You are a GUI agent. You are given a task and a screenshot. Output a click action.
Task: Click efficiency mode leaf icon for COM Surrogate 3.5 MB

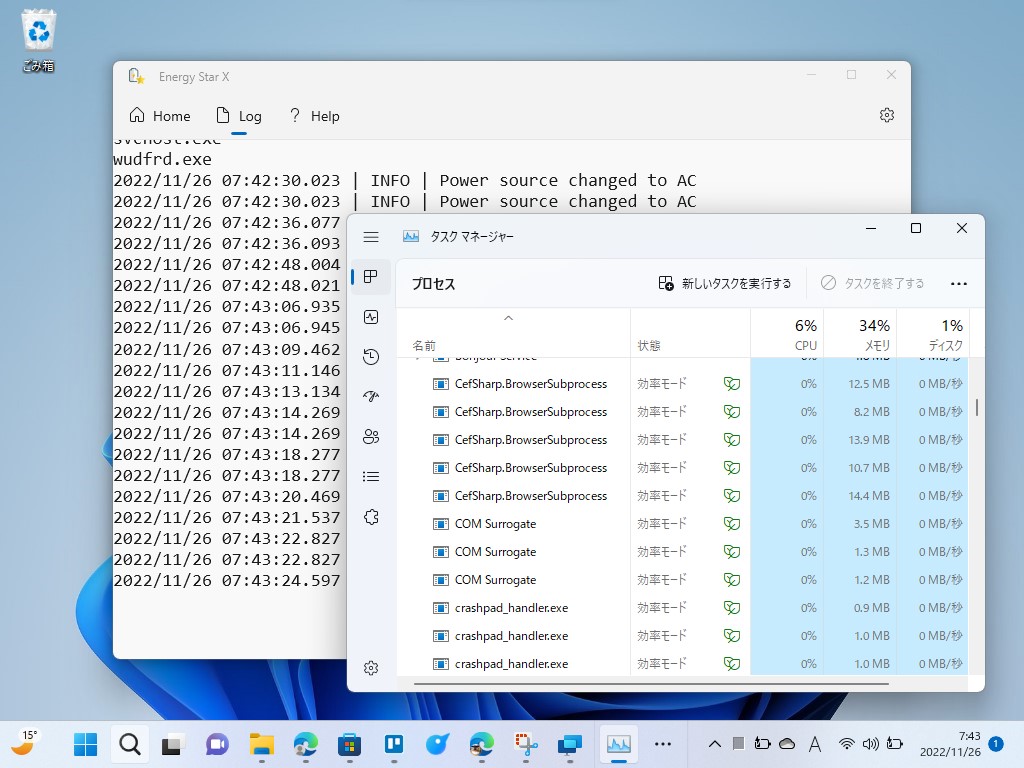pos(731,524)
